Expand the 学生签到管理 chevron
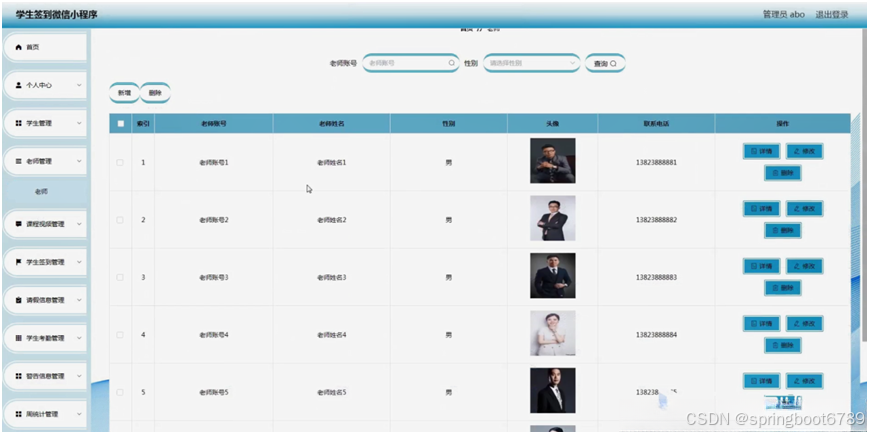 79,262
